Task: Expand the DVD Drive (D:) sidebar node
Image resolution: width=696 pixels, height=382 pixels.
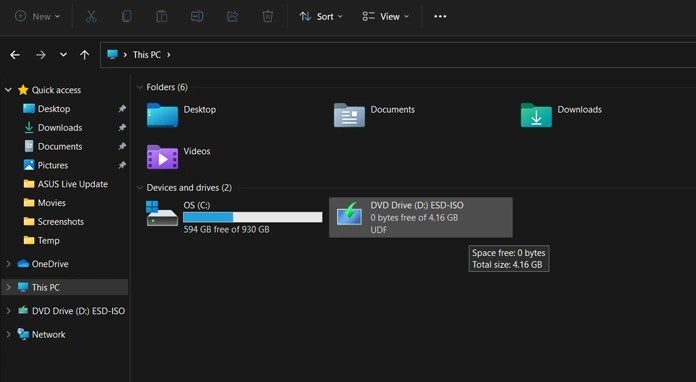Action: [8, 311]
